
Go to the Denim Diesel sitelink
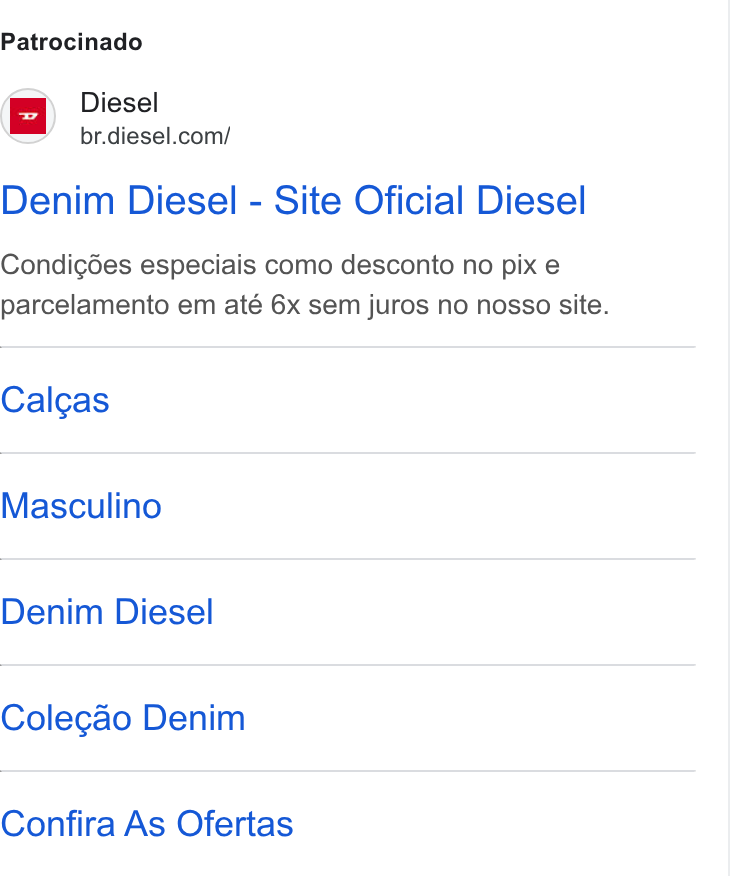tap(107, 612)
